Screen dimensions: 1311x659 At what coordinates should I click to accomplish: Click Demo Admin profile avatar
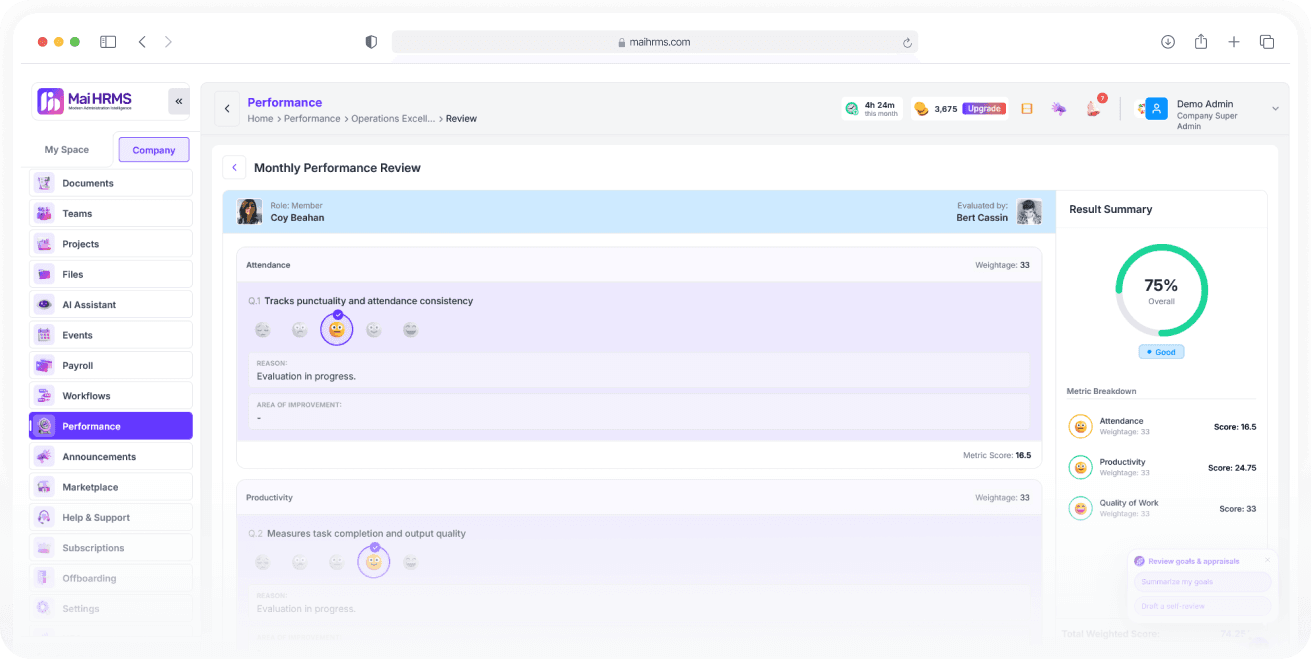(x=1157, y=109)
